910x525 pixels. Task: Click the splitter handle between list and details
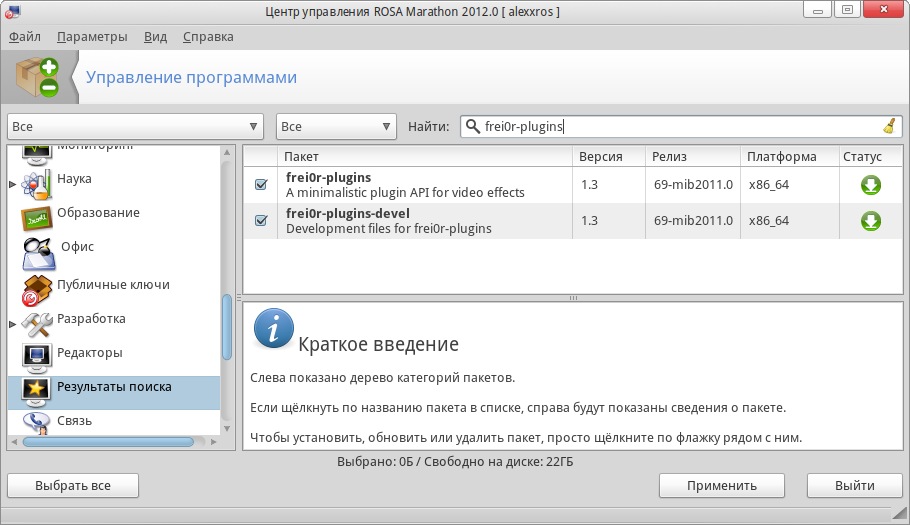573,298
